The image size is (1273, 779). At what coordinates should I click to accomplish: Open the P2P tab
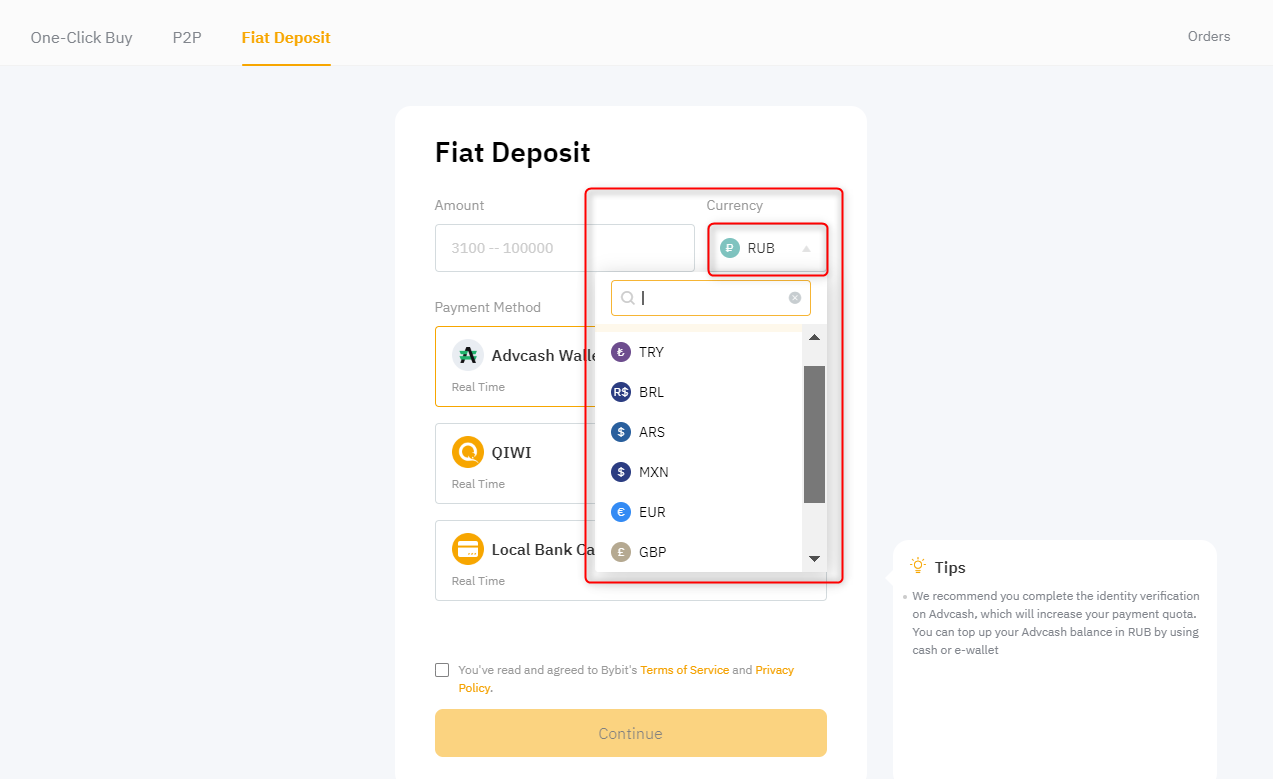click(187, 38)
